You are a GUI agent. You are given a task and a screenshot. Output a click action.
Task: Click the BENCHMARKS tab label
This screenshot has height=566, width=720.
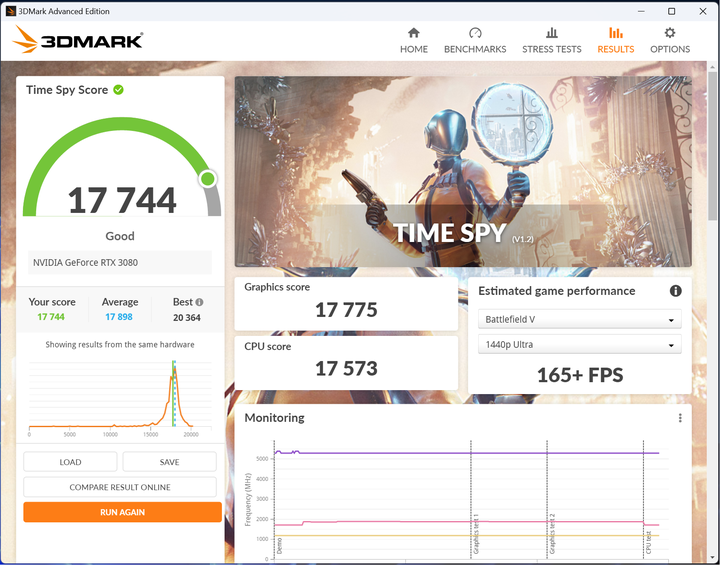click(x=475, y=49)
